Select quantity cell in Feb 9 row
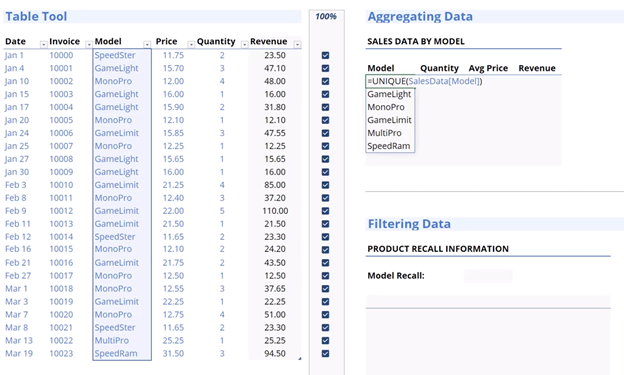 [222, 211]
